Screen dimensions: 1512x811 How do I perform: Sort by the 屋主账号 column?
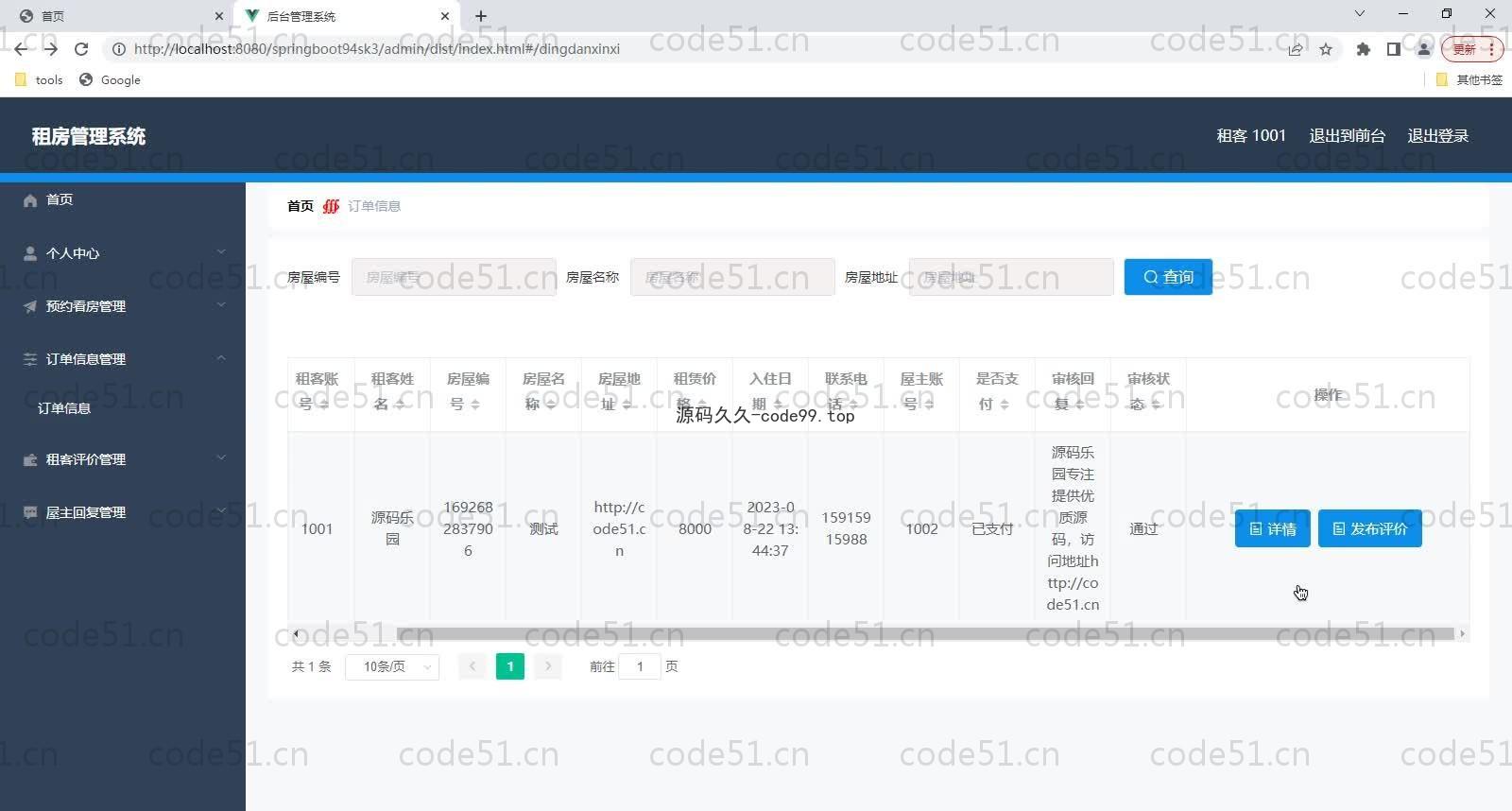929,405
